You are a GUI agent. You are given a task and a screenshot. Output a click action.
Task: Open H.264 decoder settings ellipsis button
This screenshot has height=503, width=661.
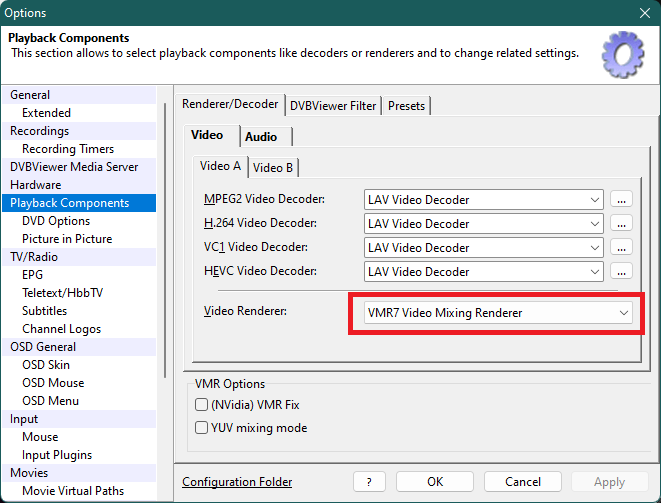622,224
